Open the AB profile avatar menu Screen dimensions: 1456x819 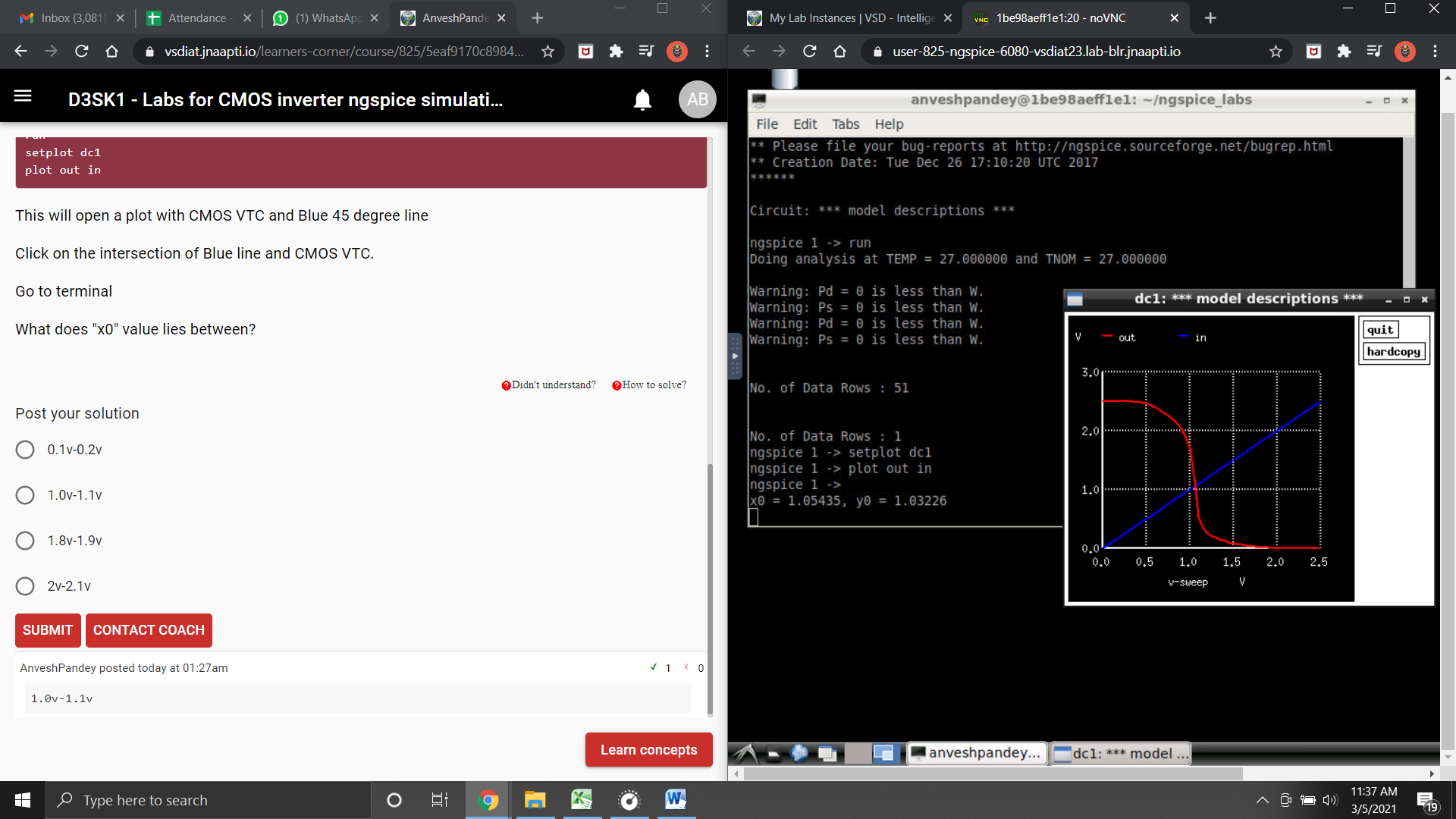pyautogui.click(x=697, y=99)
